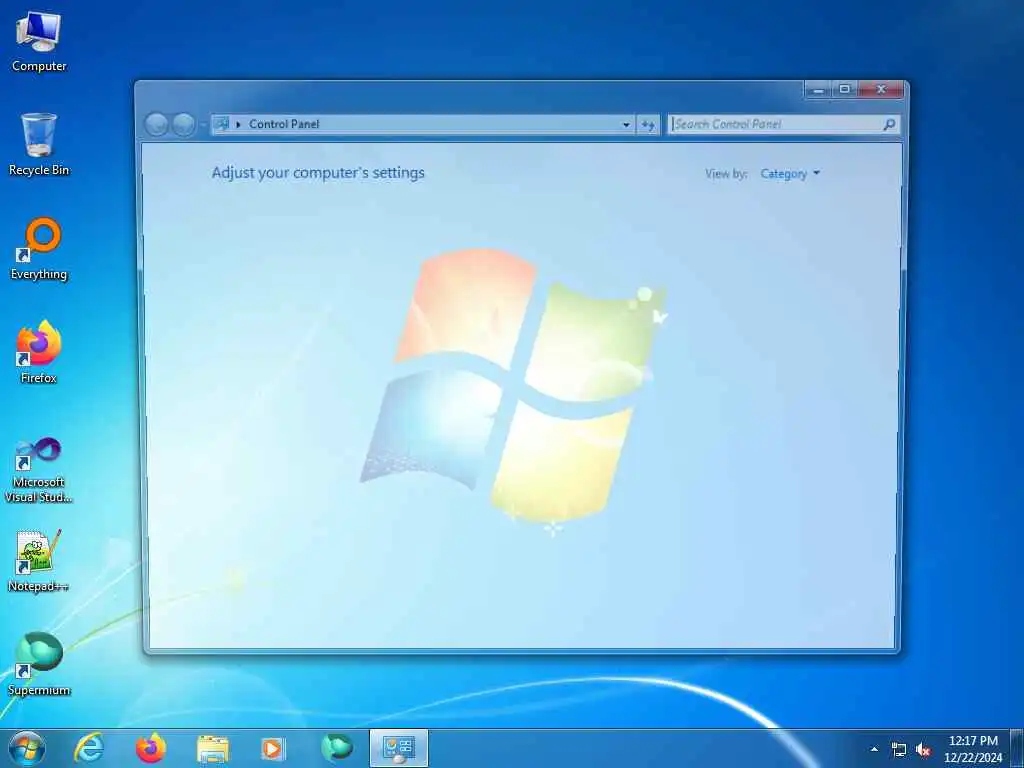Click the search magnifier icon
This screenshot has height=768, width=1024.
coord(889,124)
